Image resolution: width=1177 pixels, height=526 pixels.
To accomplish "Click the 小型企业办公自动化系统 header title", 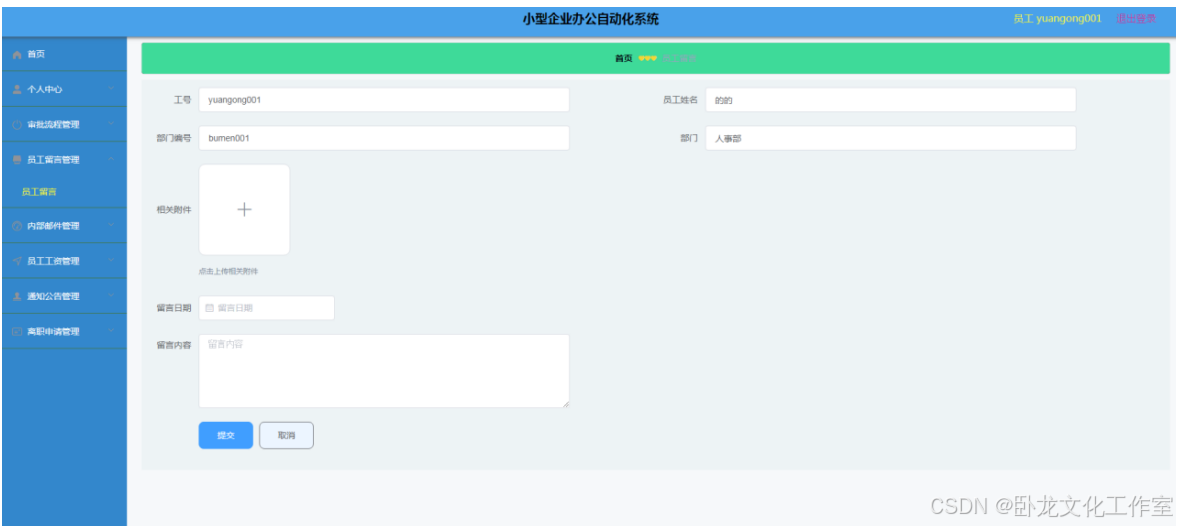I will coord(591,20).
